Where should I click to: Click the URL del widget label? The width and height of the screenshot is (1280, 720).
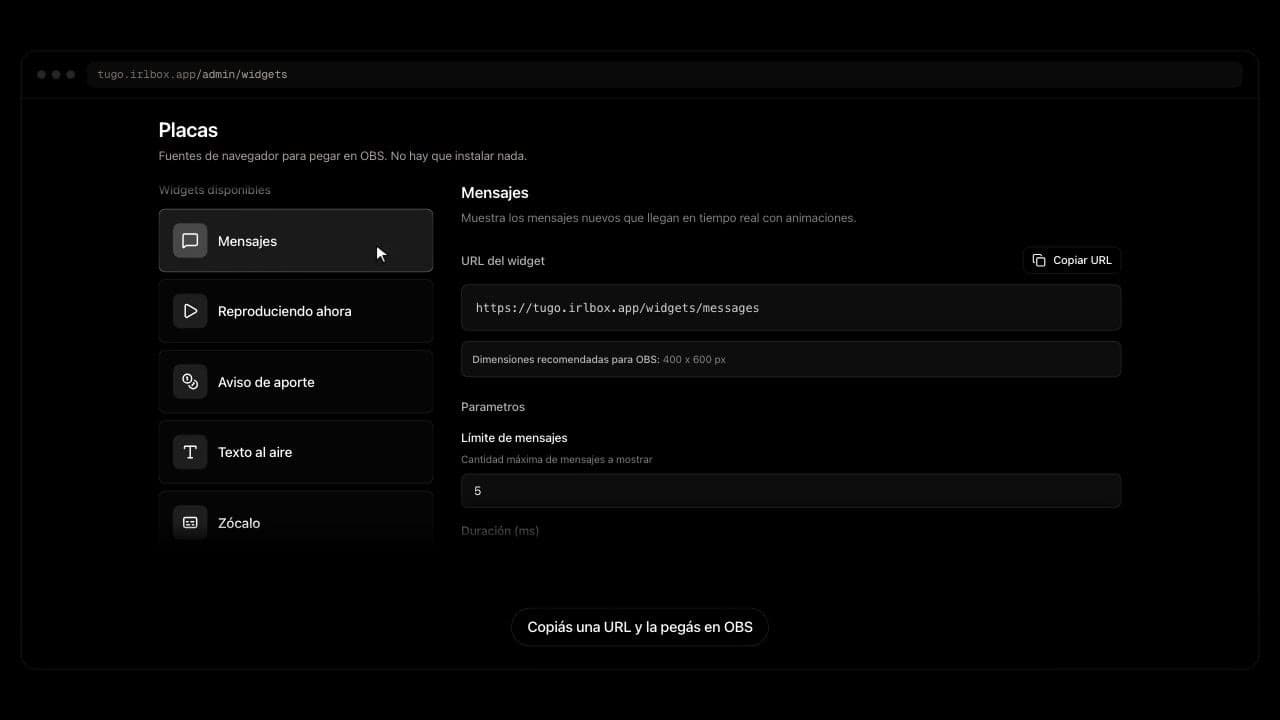pyautogui.click(x=503, y=261)
